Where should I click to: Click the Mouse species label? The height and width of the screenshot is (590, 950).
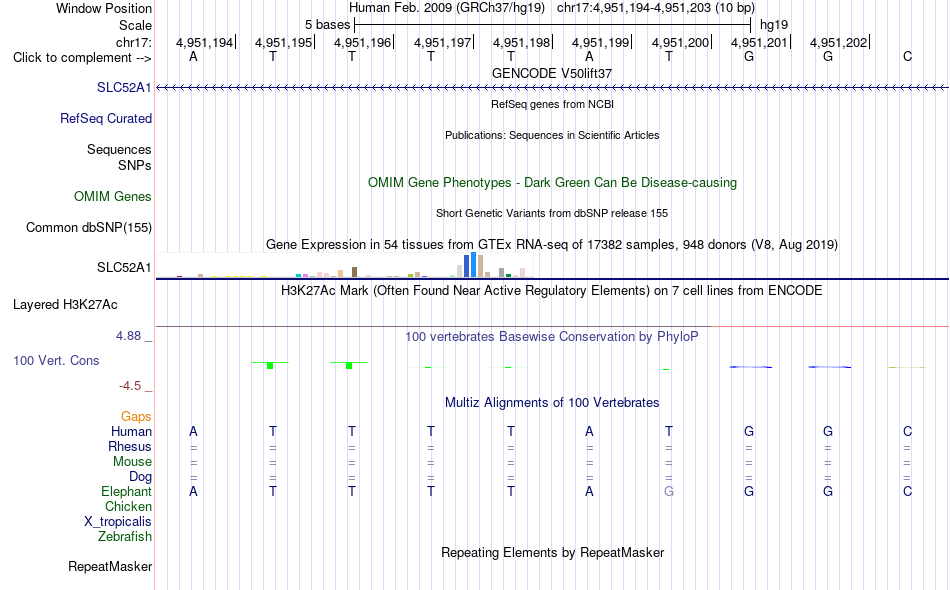tap(133, 462)
